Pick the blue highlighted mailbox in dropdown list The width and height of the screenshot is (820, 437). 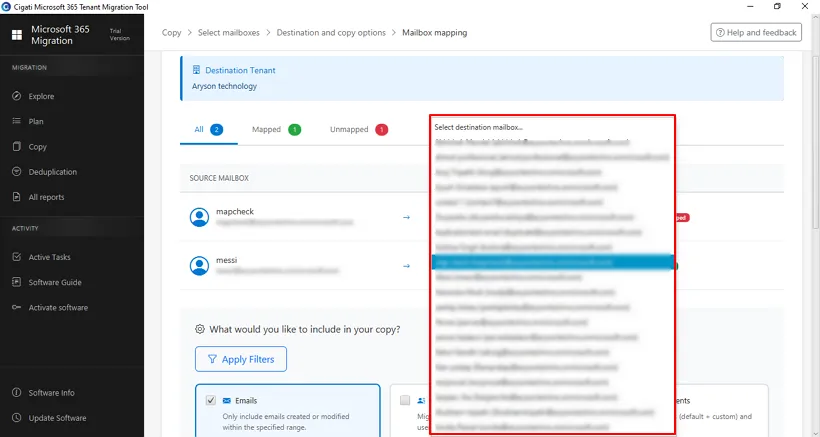pos(552,262)
